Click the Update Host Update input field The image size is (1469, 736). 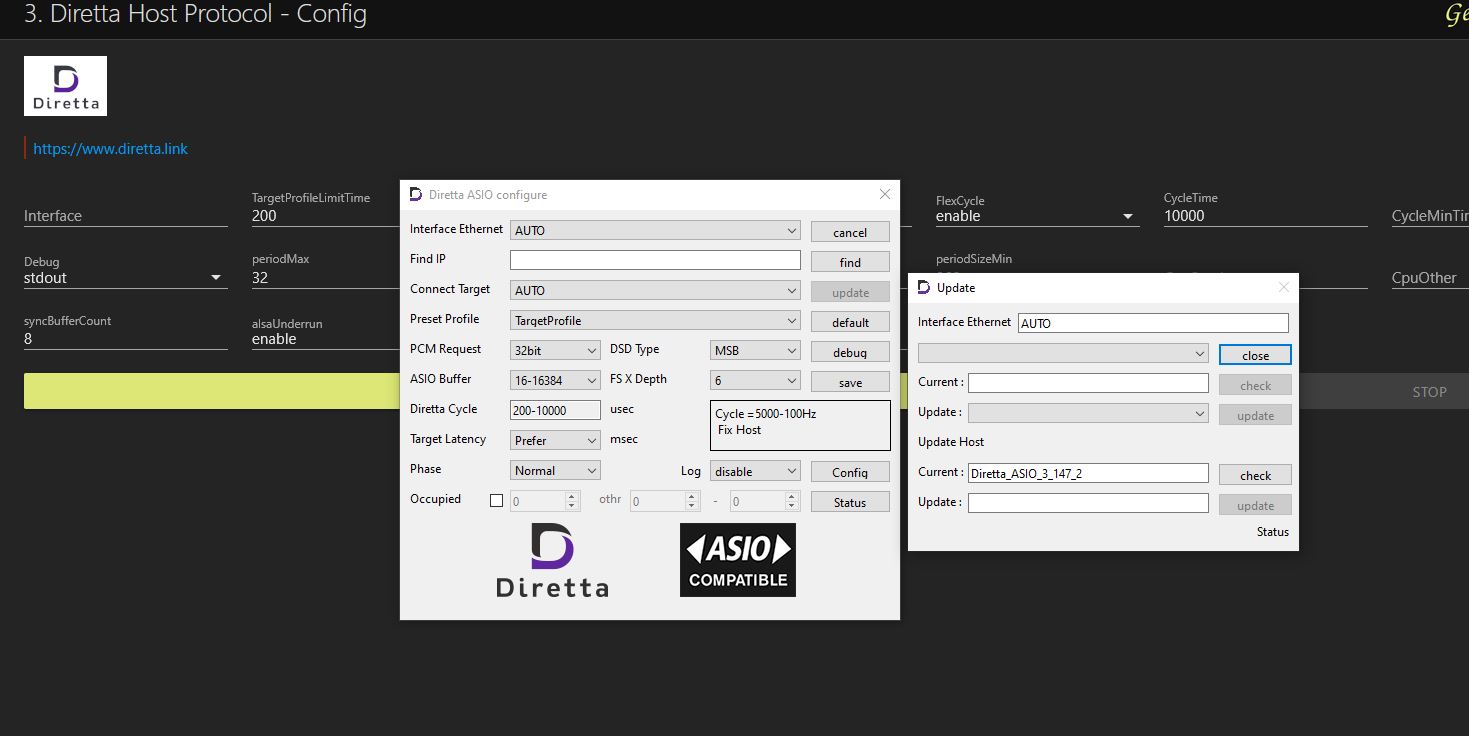[x=1088, y=503]
